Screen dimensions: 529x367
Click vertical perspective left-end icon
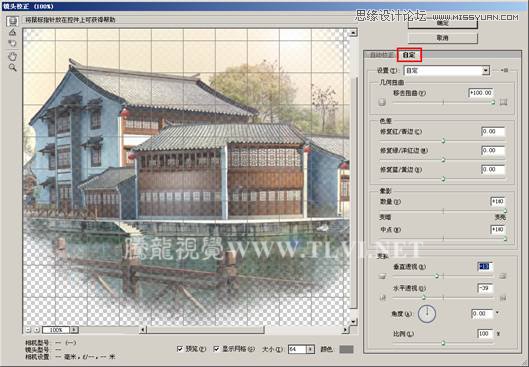(382, 276)
